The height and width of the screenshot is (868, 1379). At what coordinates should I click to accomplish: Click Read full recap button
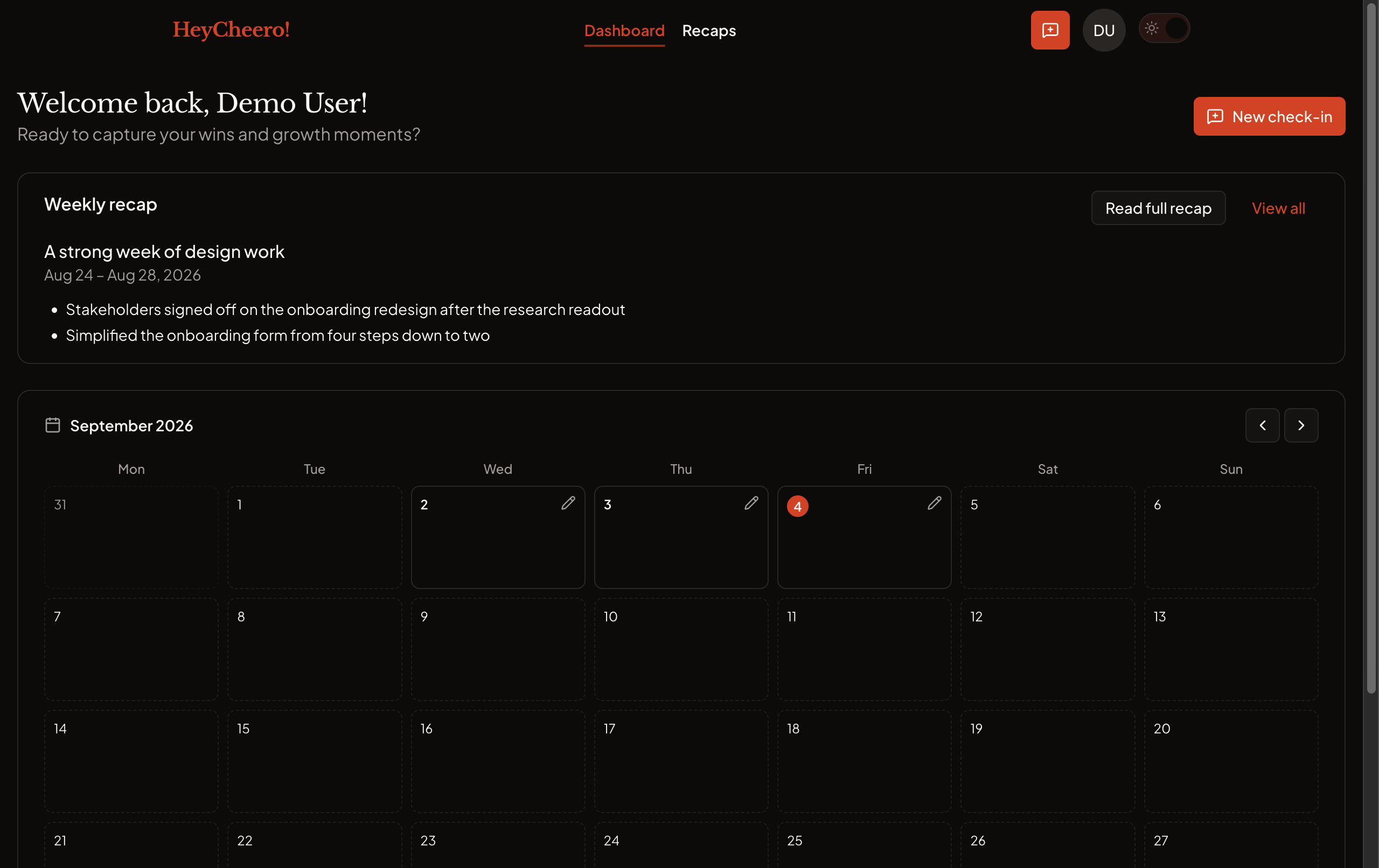tap(1158, 208)
